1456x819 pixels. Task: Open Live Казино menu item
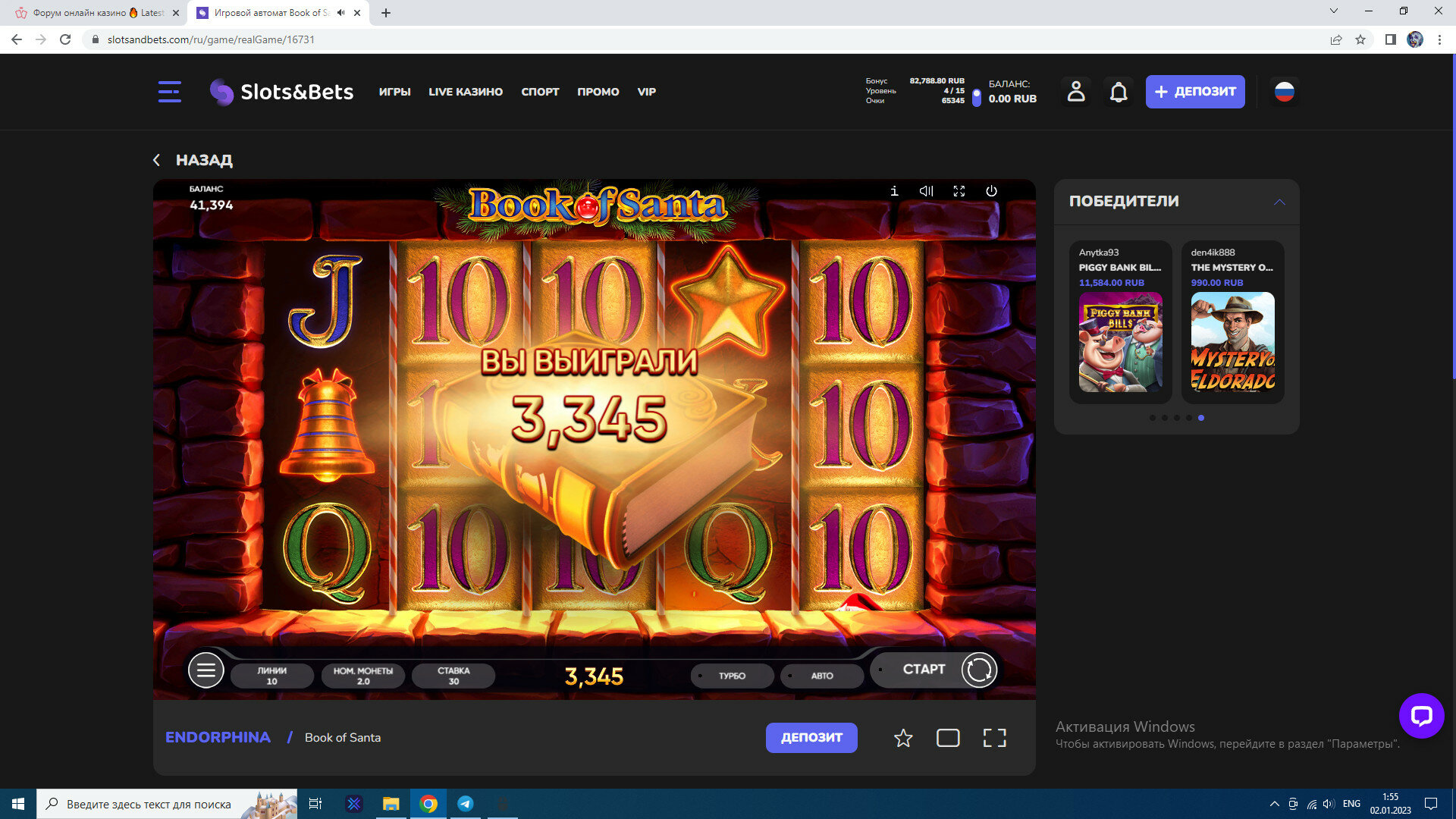point(465,92)
